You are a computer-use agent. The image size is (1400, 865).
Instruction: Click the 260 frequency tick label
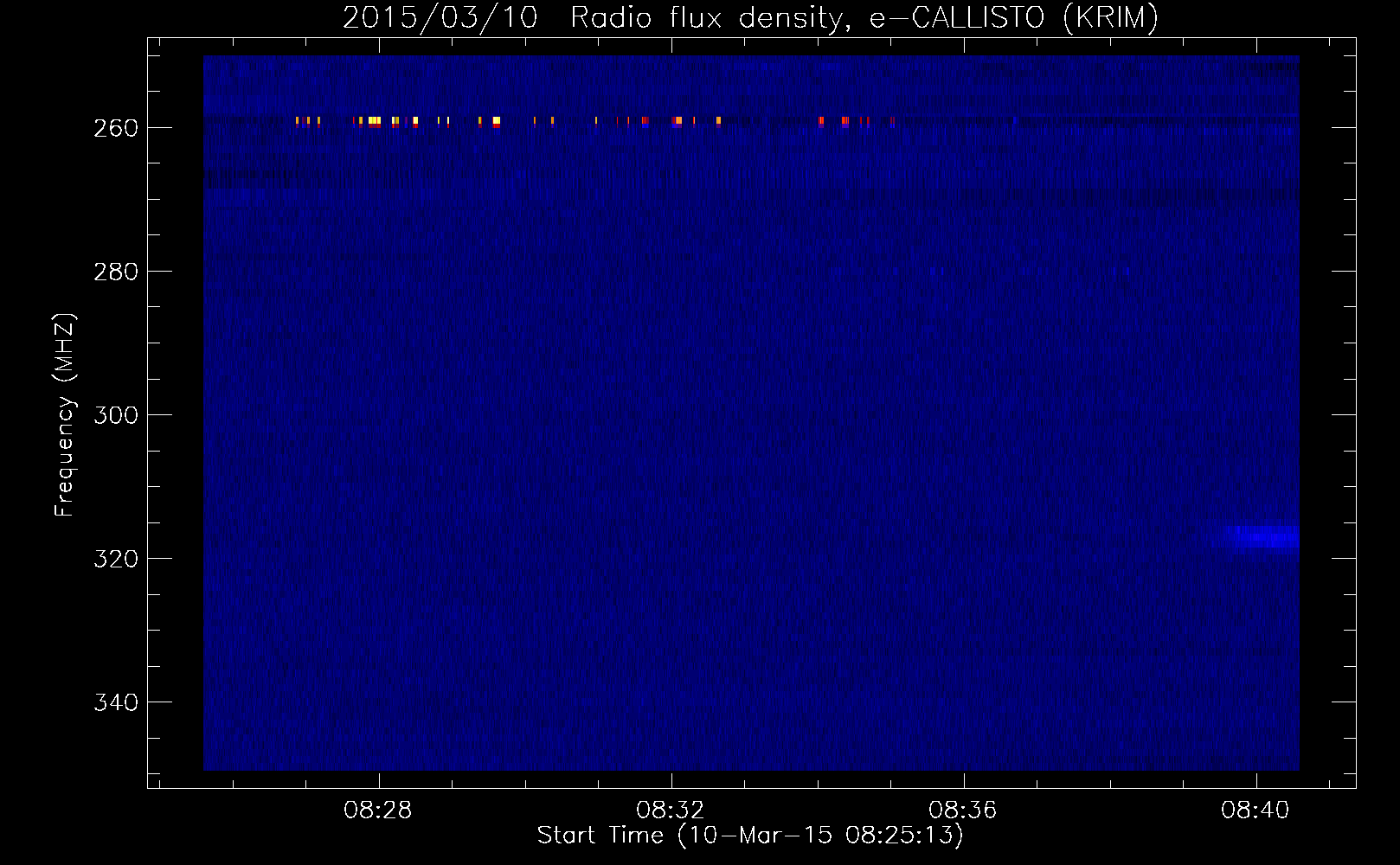[x=116, y=128]
